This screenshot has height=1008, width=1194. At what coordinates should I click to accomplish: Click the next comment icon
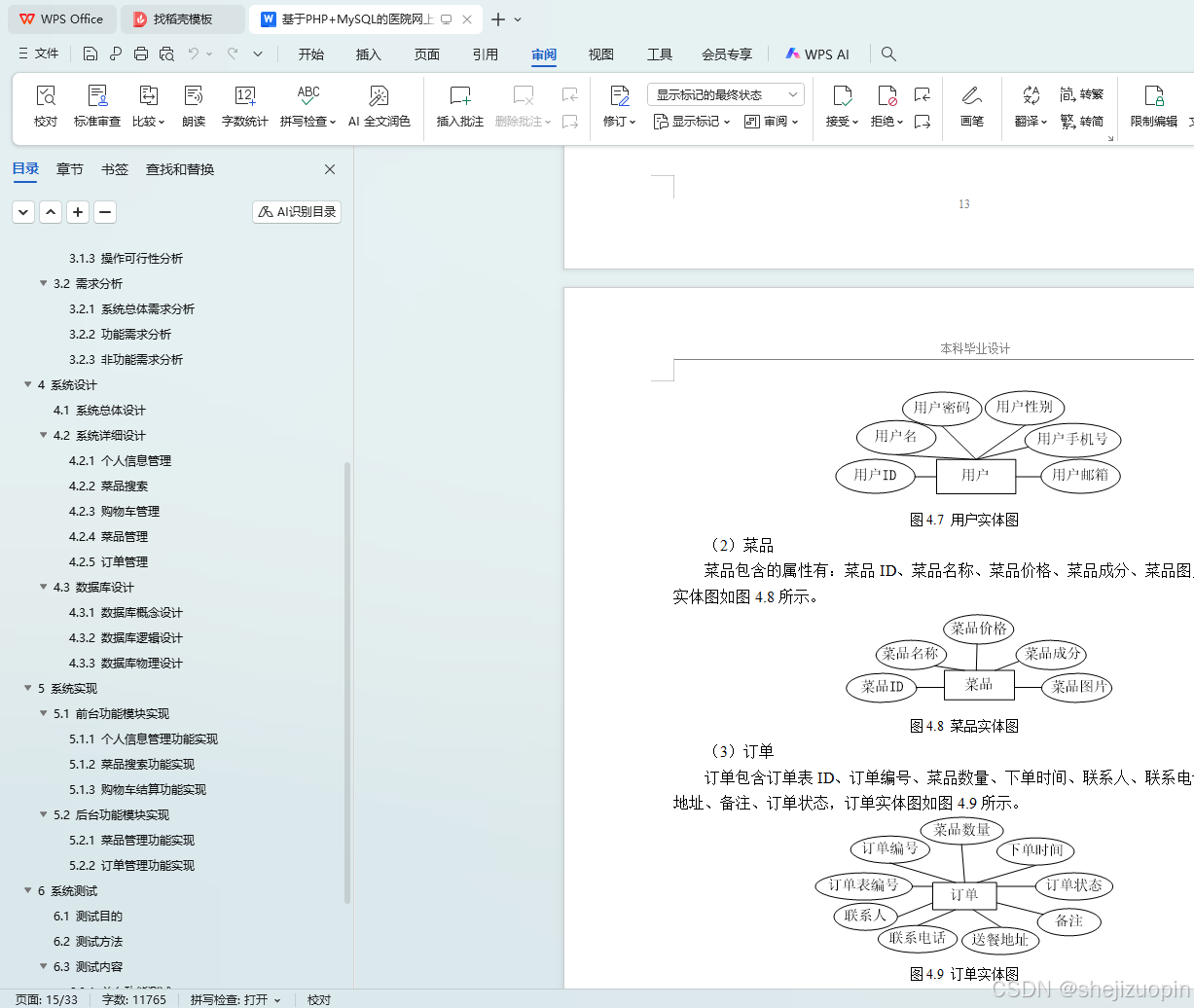(570, 122)
